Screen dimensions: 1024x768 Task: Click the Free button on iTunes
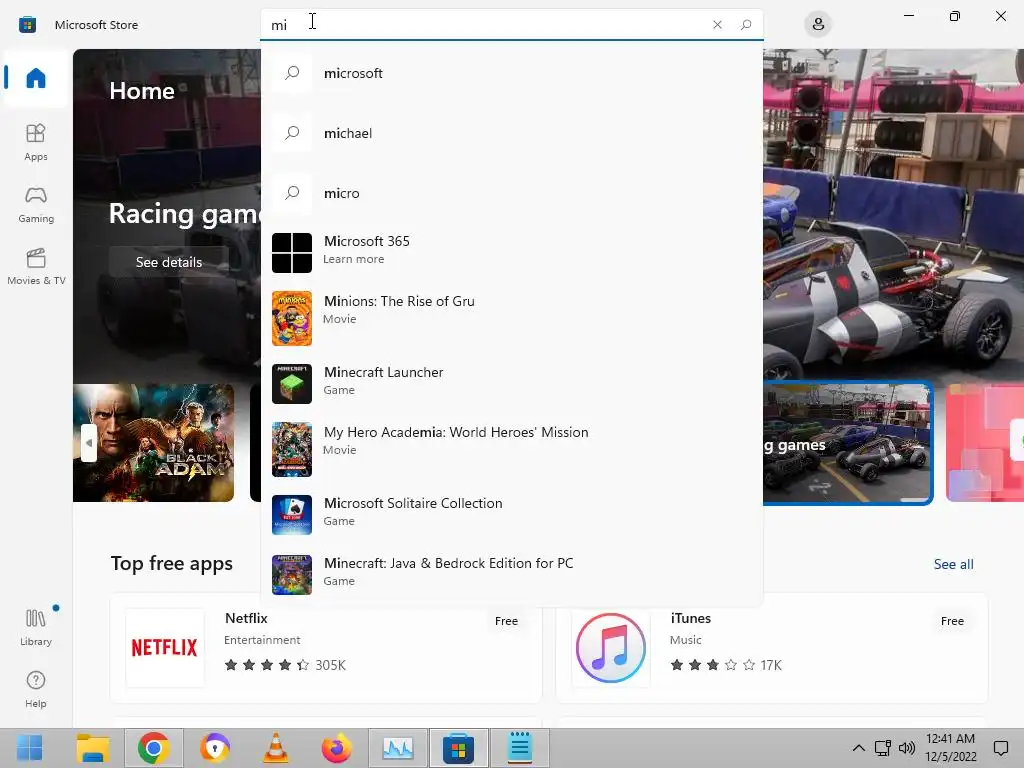pyautogui.click(x=952, y=621)
